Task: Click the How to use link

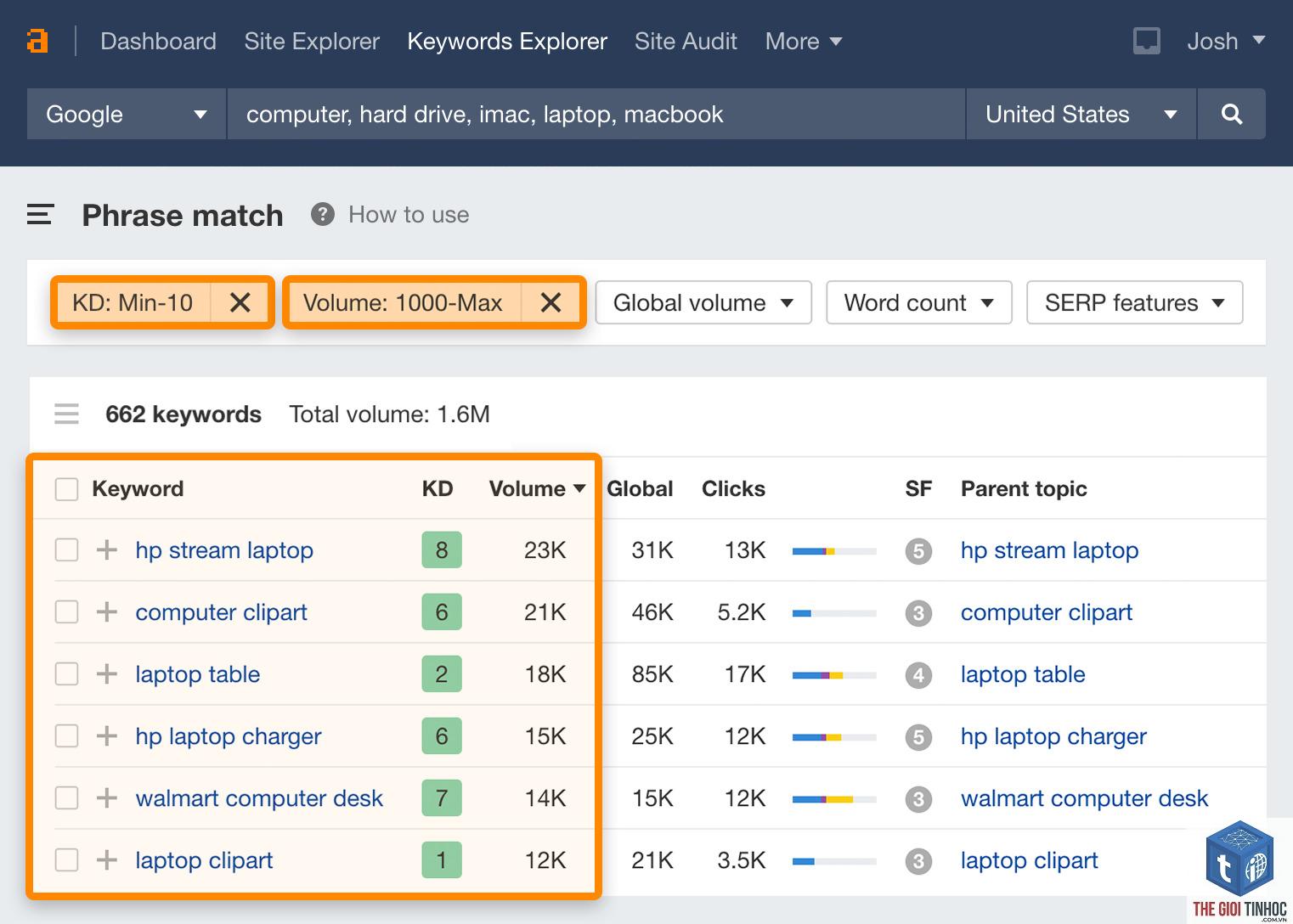Action: (x=409, y=214)
